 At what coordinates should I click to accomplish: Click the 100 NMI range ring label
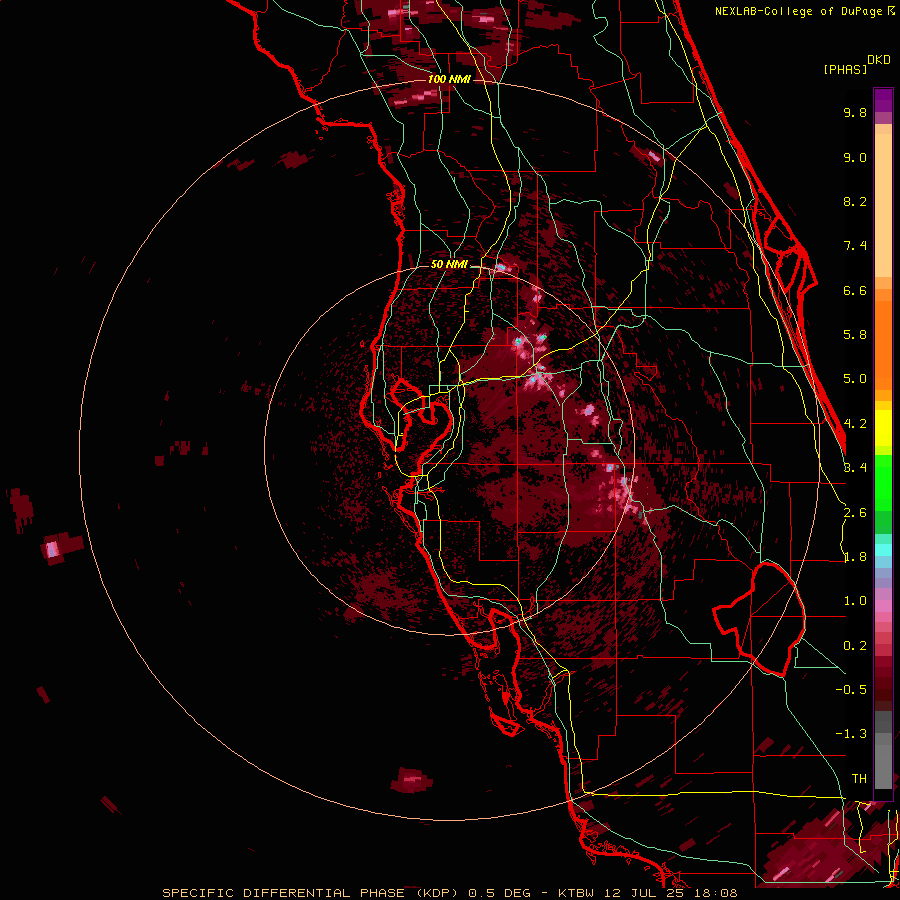pos(449,79)
